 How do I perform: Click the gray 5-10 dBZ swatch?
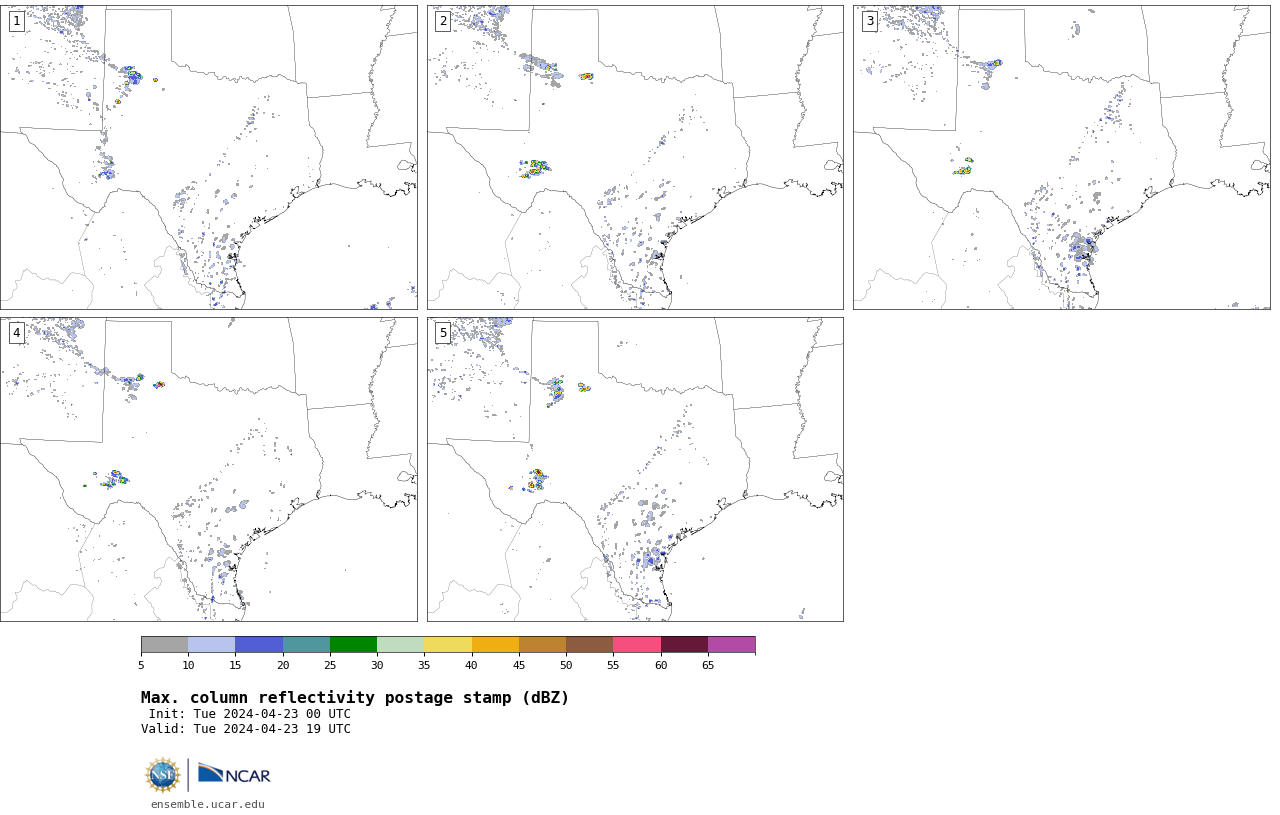tap(164, 644)
